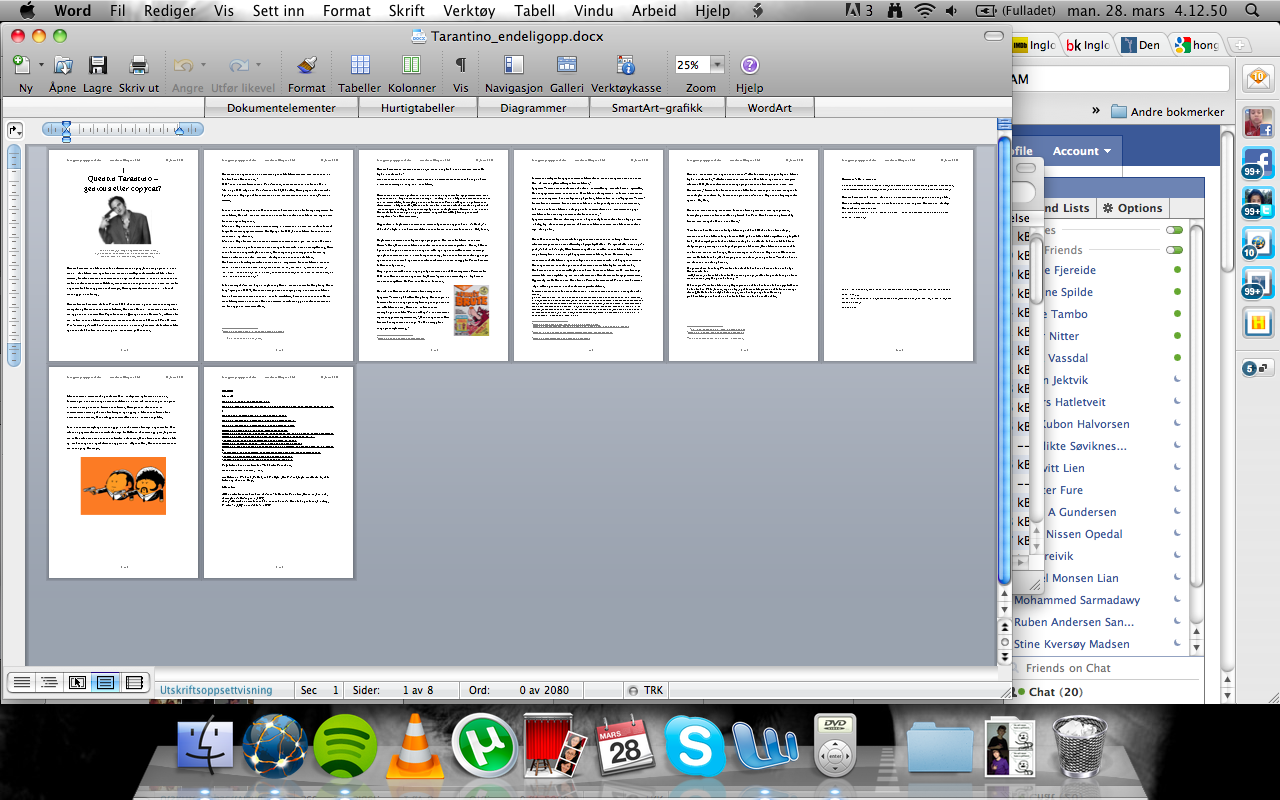This screenshot has width=1280, height=800.
Task: Click Chat (20) bar in Facebook
Action: (1054, 692)
